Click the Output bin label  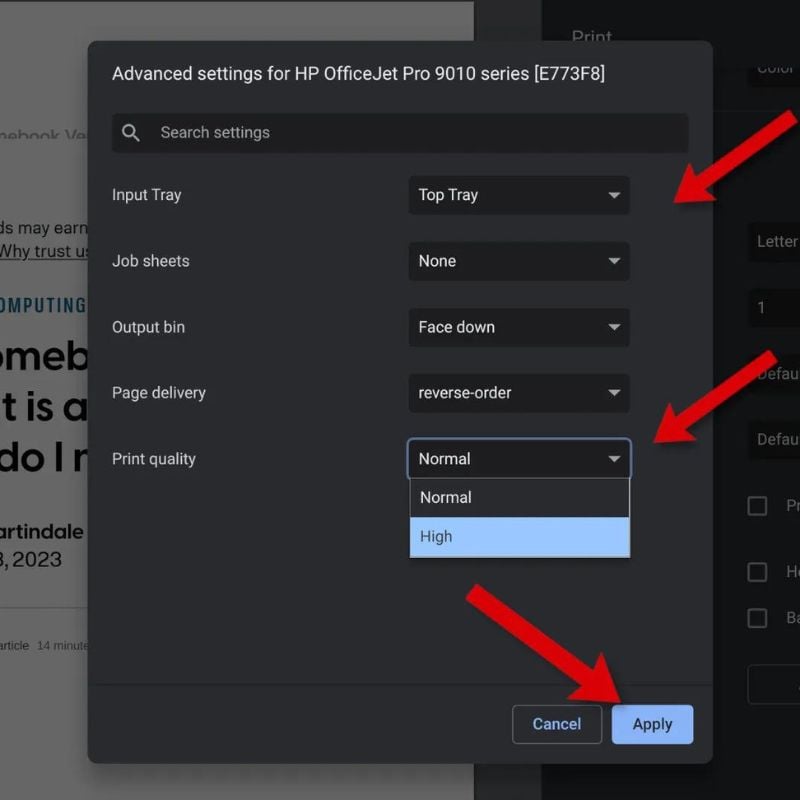pyautogui.click(x=148, y=327)
